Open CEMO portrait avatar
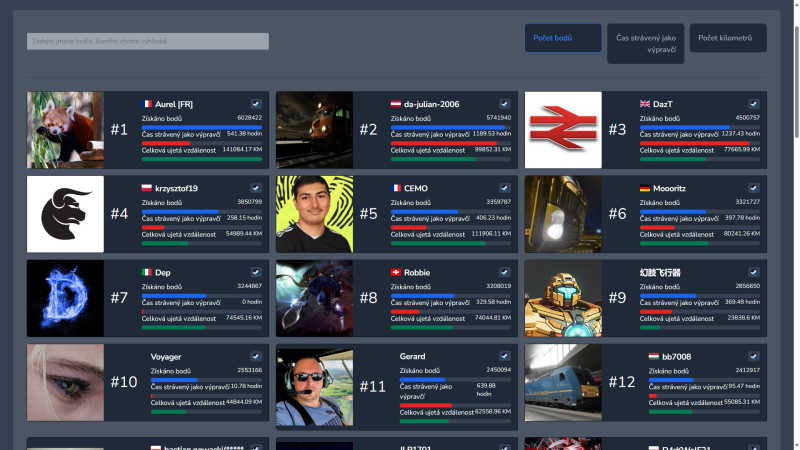 (314, 214)
